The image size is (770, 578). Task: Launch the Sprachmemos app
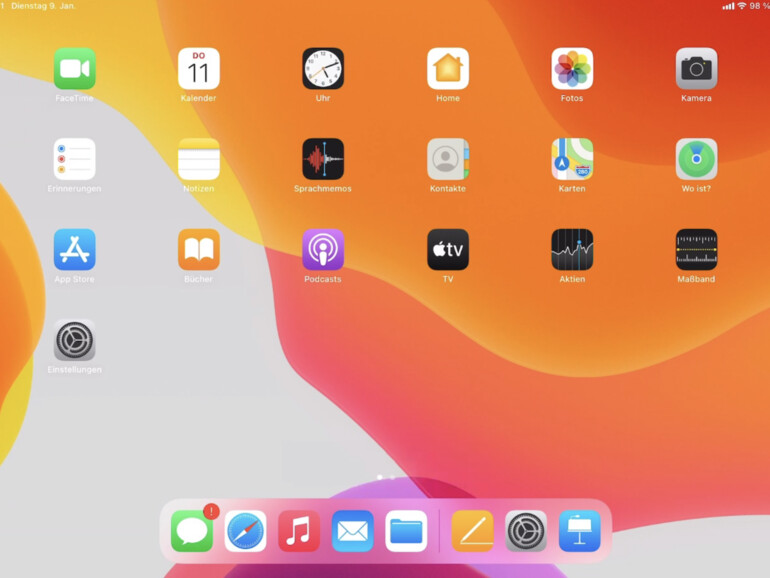pos(323,159)
